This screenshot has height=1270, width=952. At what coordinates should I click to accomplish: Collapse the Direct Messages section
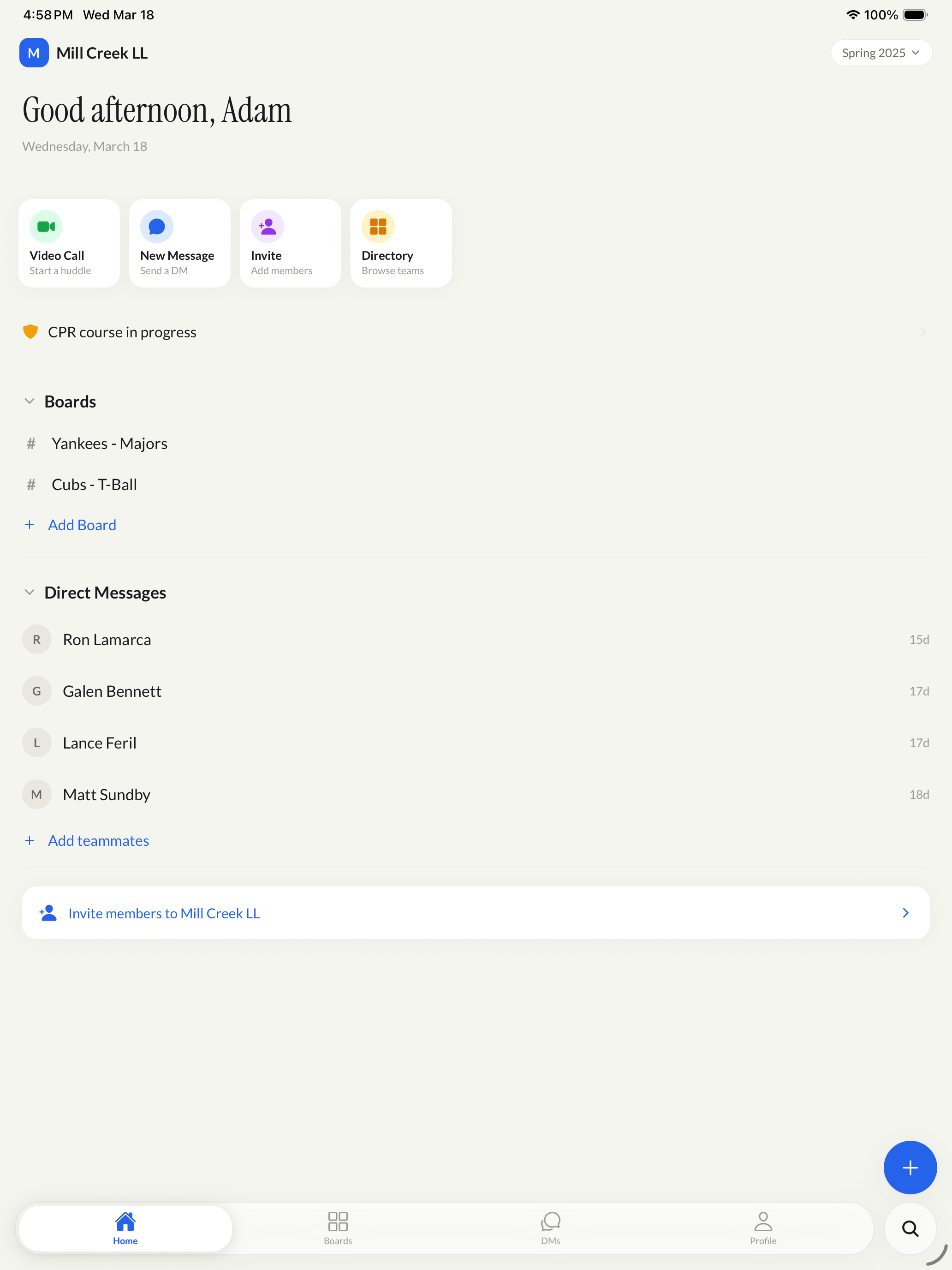(30, 593)
